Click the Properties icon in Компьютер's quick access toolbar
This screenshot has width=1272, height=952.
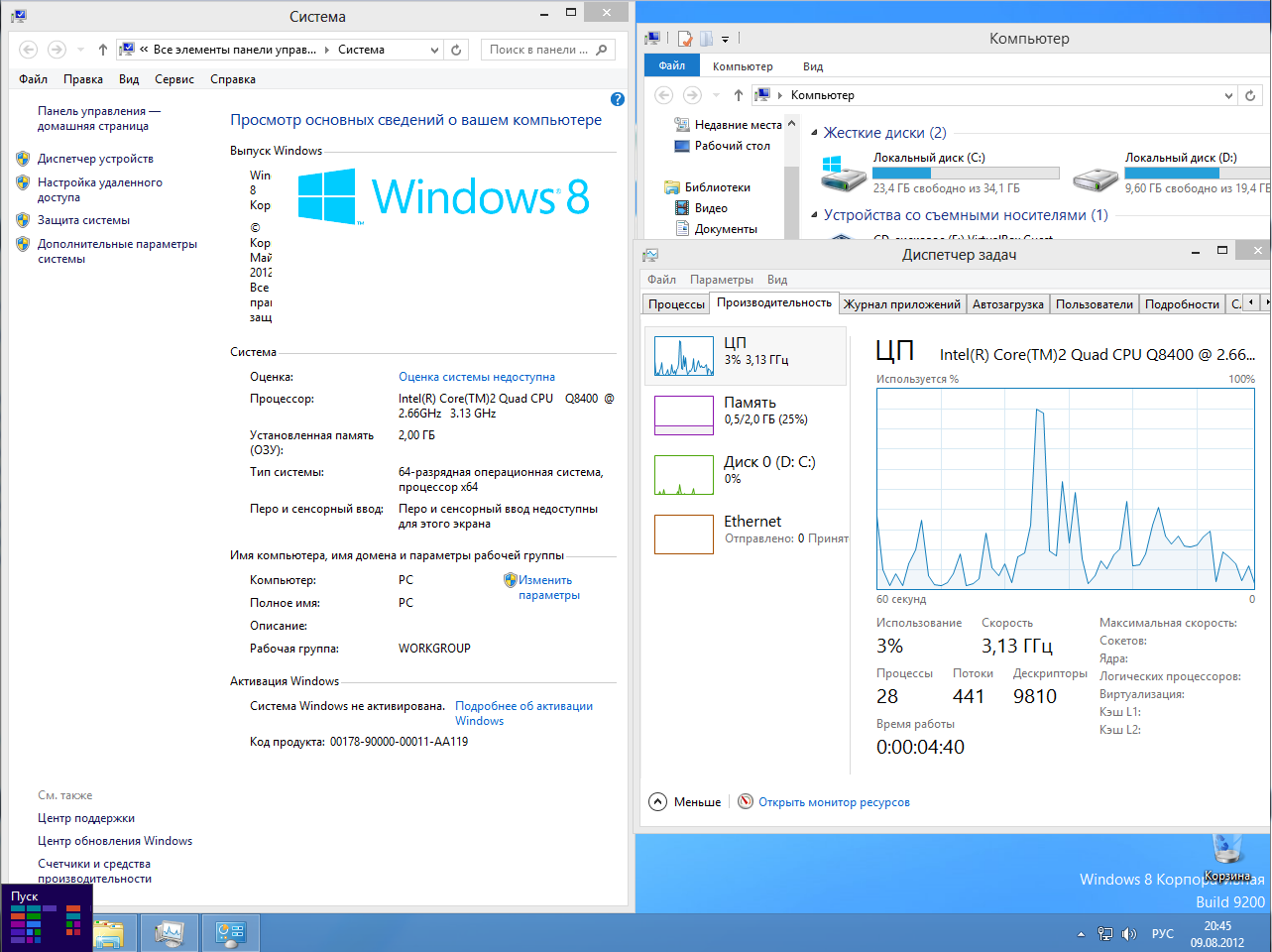pyautogui.click(x=685, y=39)
